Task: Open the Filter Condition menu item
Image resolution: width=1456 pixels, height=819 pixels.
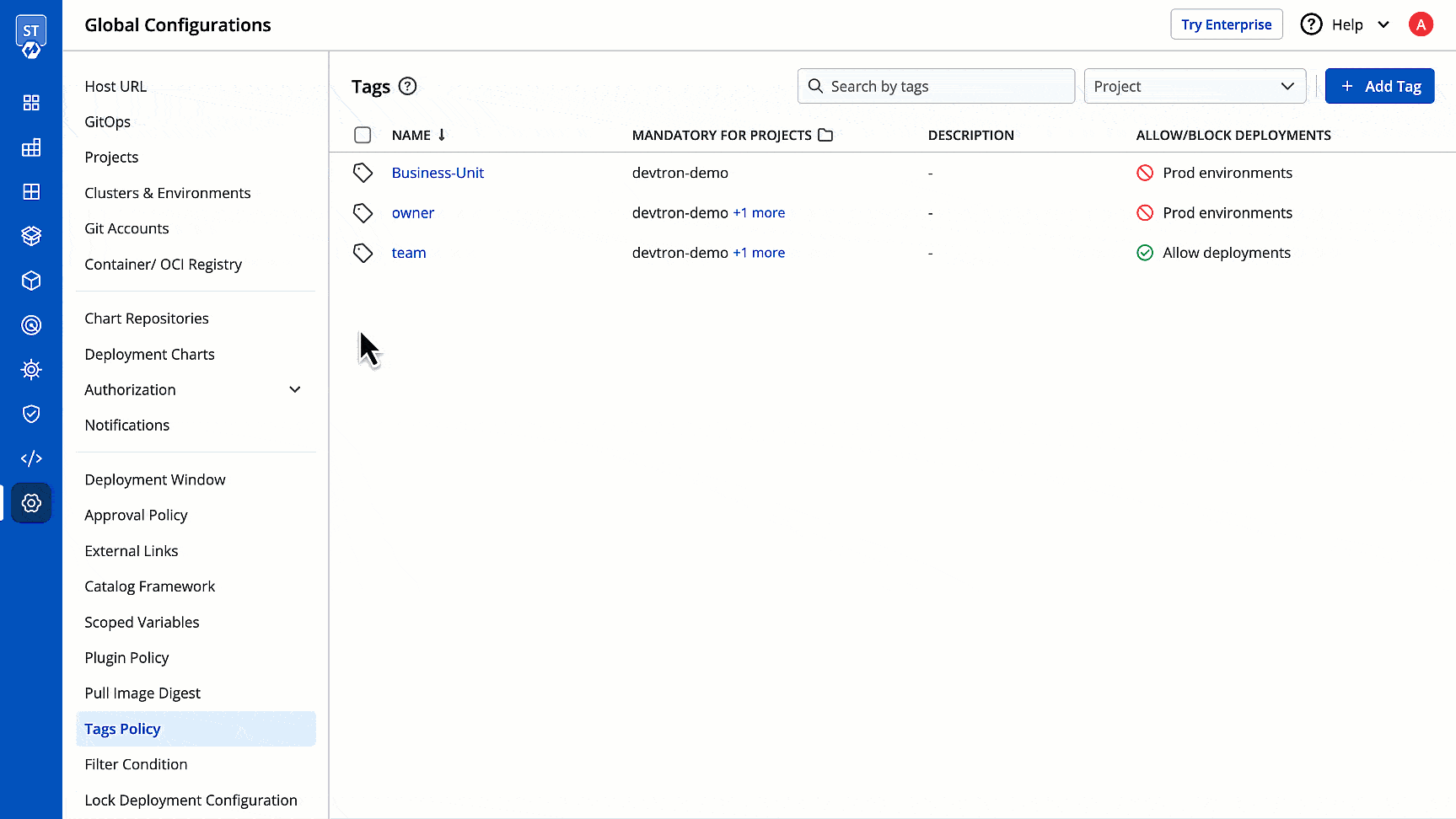Action: point(136,763)
